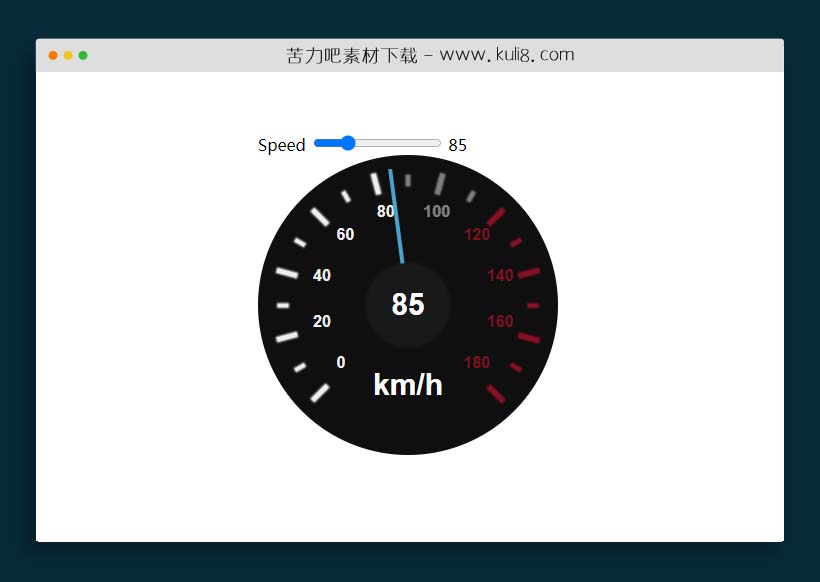The image size is (820, 582).
Task: Click the 60 mark on the gauge
Action: click(x=345, y=234)
